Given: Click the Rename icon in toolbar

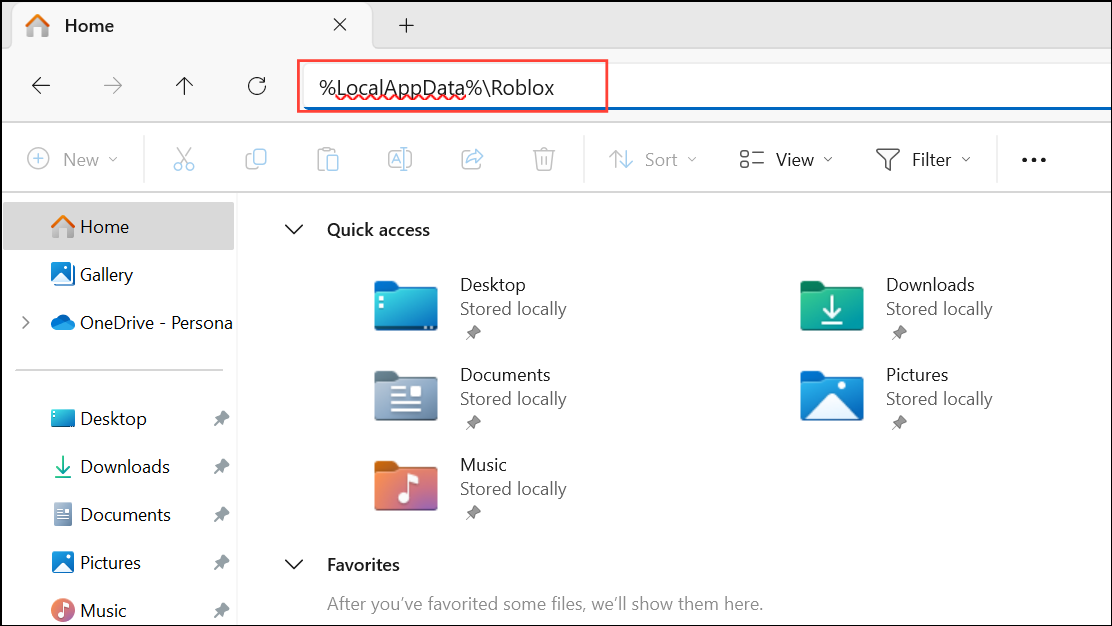Looking at the screenshot, I should click(400, 159).
